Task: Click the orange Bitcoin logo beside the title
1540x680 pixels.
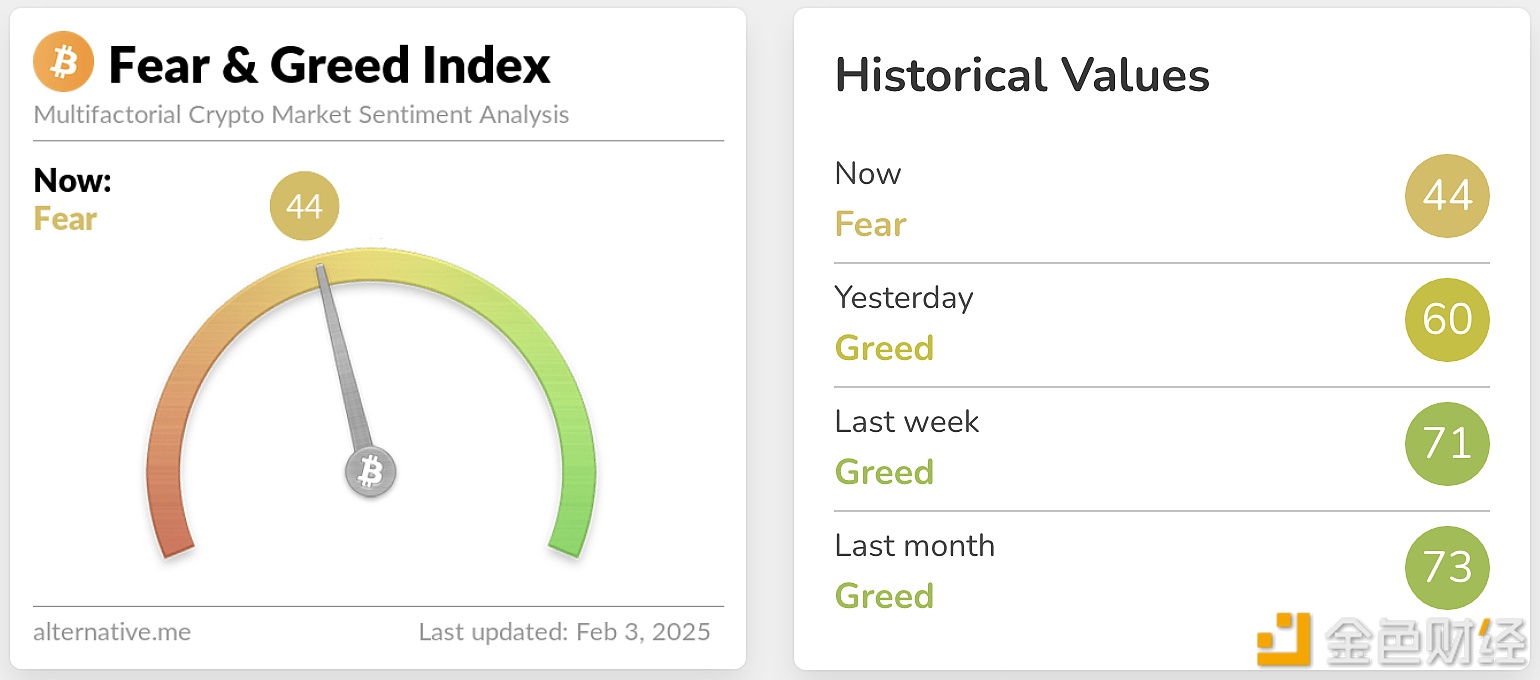Action: point(63,62)
